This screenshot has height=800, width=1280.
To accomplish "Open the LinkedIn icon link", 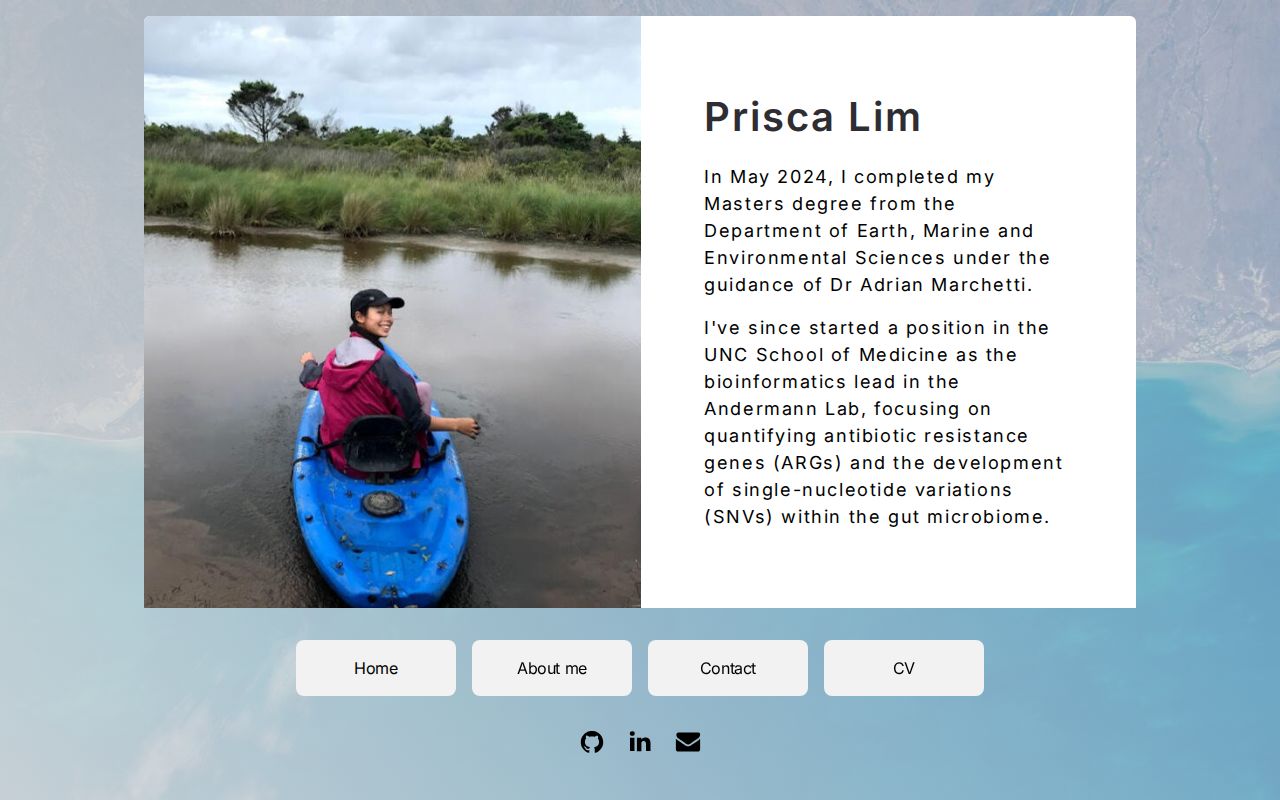I will [x=640, y=742].
